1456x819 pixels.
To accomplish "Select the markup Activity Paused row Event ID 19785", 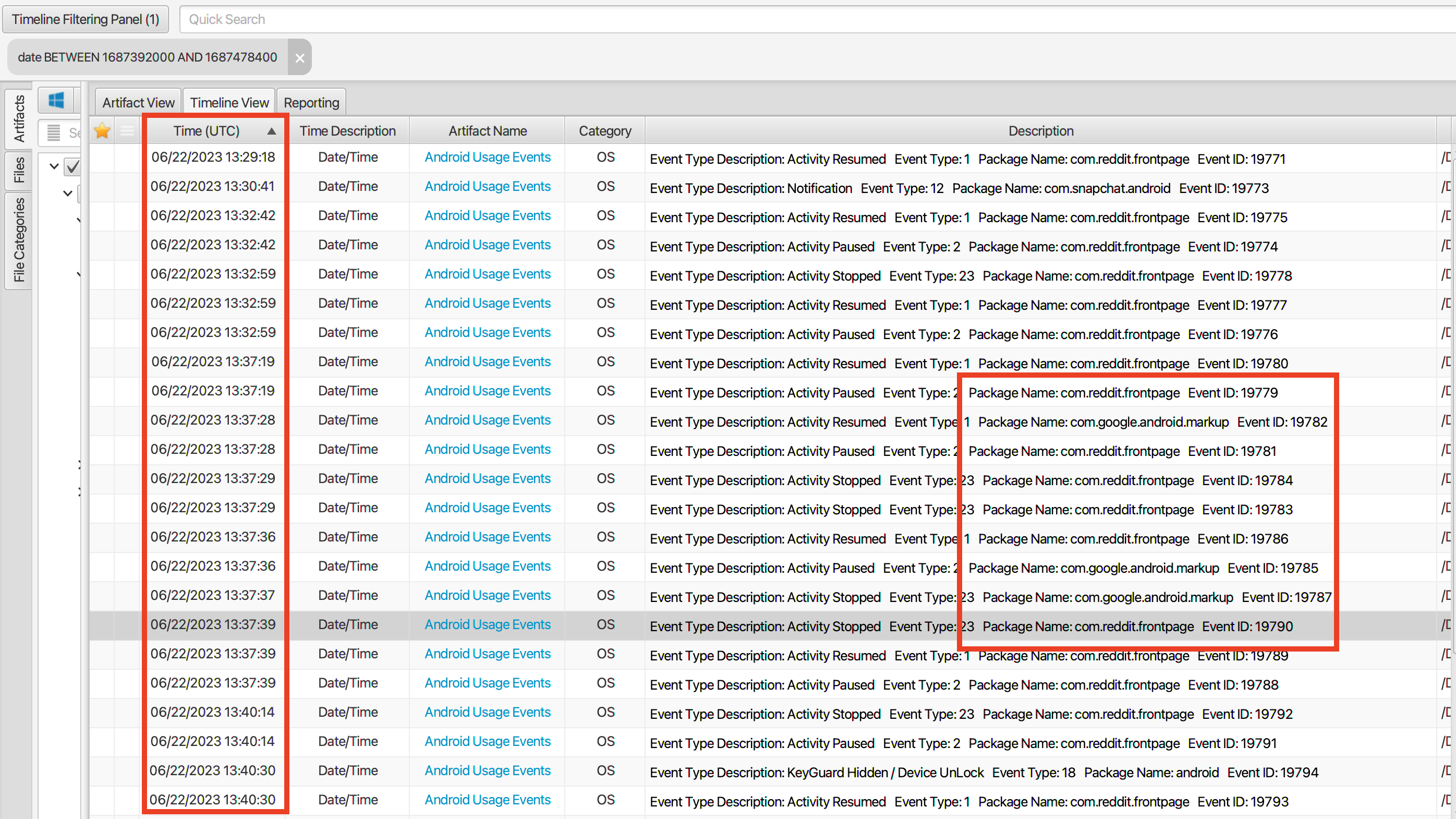I will 984,568.
